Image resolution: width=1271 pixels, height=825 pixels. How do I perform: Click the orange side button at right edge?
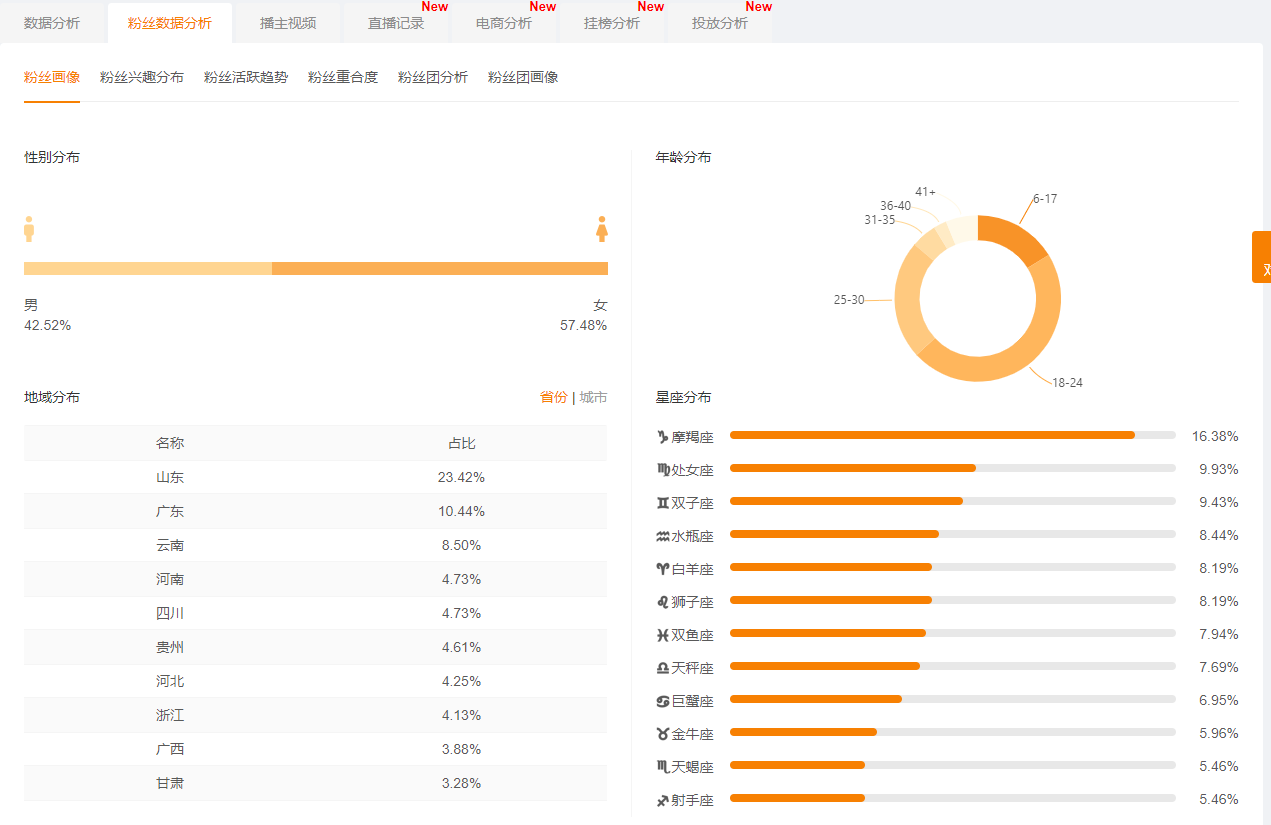[1262, 257]
